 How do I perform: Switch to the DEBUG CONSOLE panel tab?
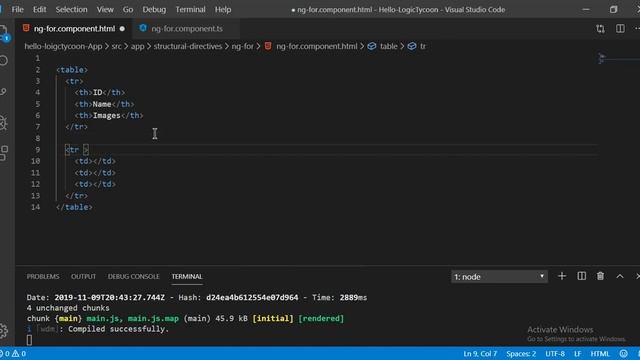coord(133,276)
